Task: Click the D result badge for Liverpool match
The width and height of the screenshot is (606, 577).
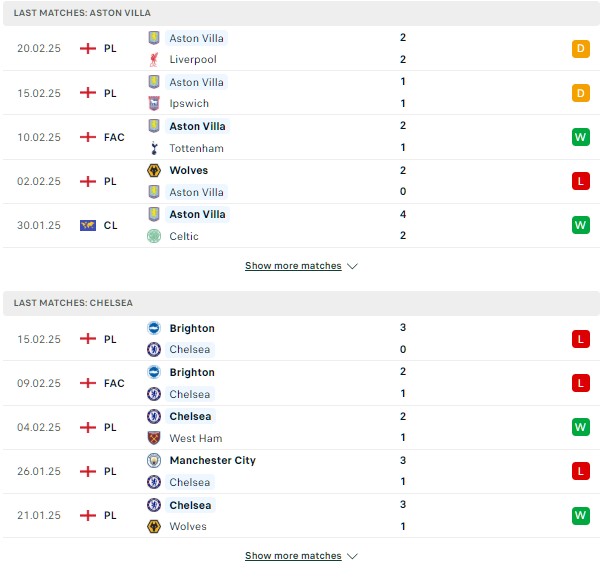Action: click(x=580, y=49)
